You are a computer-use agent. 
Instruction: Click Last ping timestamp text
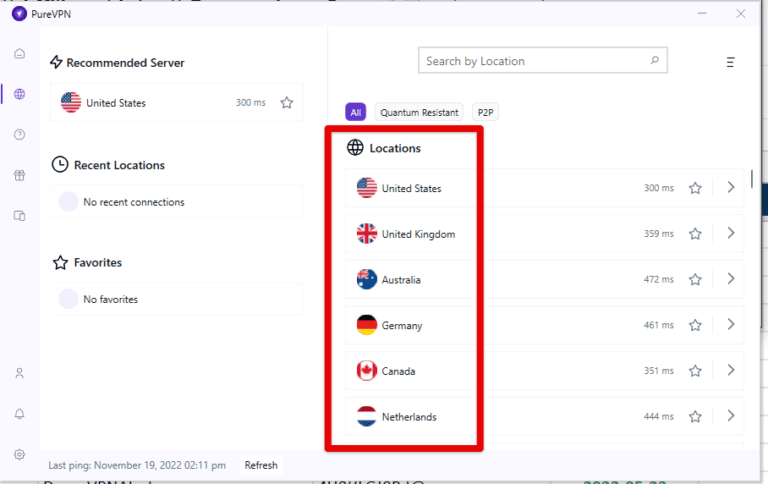click(x=137, y=465)
